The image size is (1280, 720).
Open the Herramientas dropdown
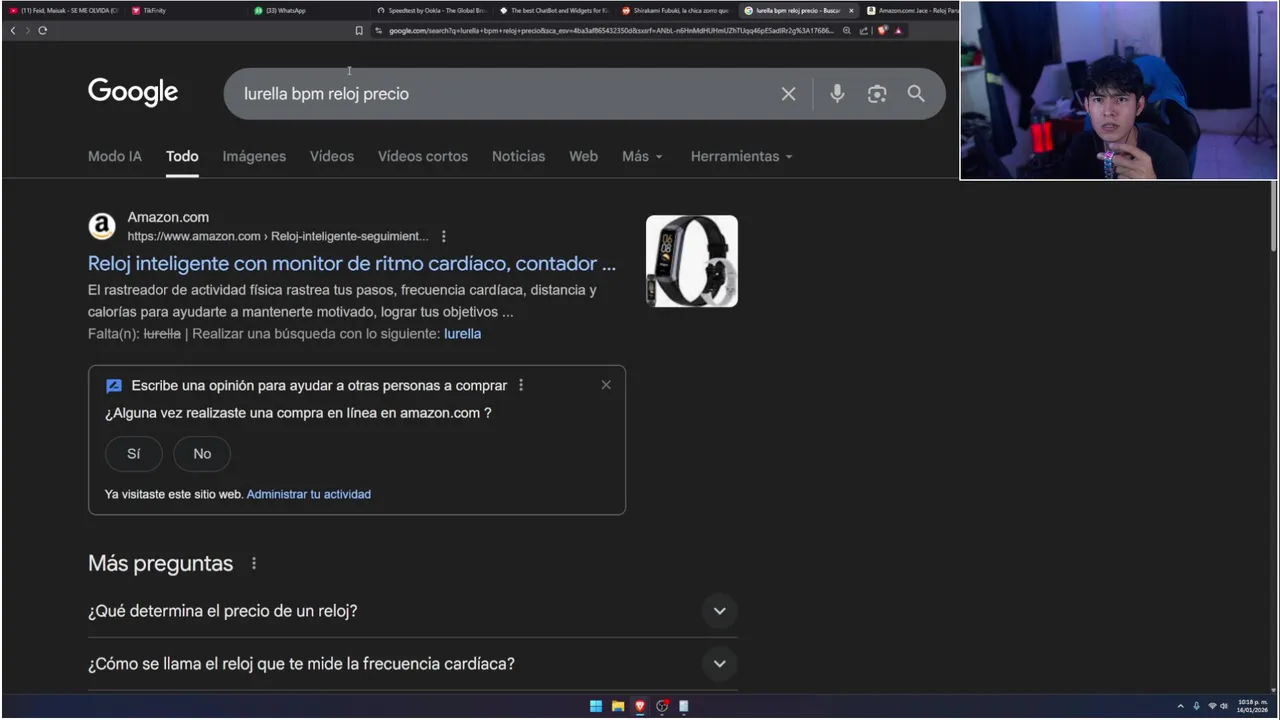pyautogui.click(x=741, y=156)
